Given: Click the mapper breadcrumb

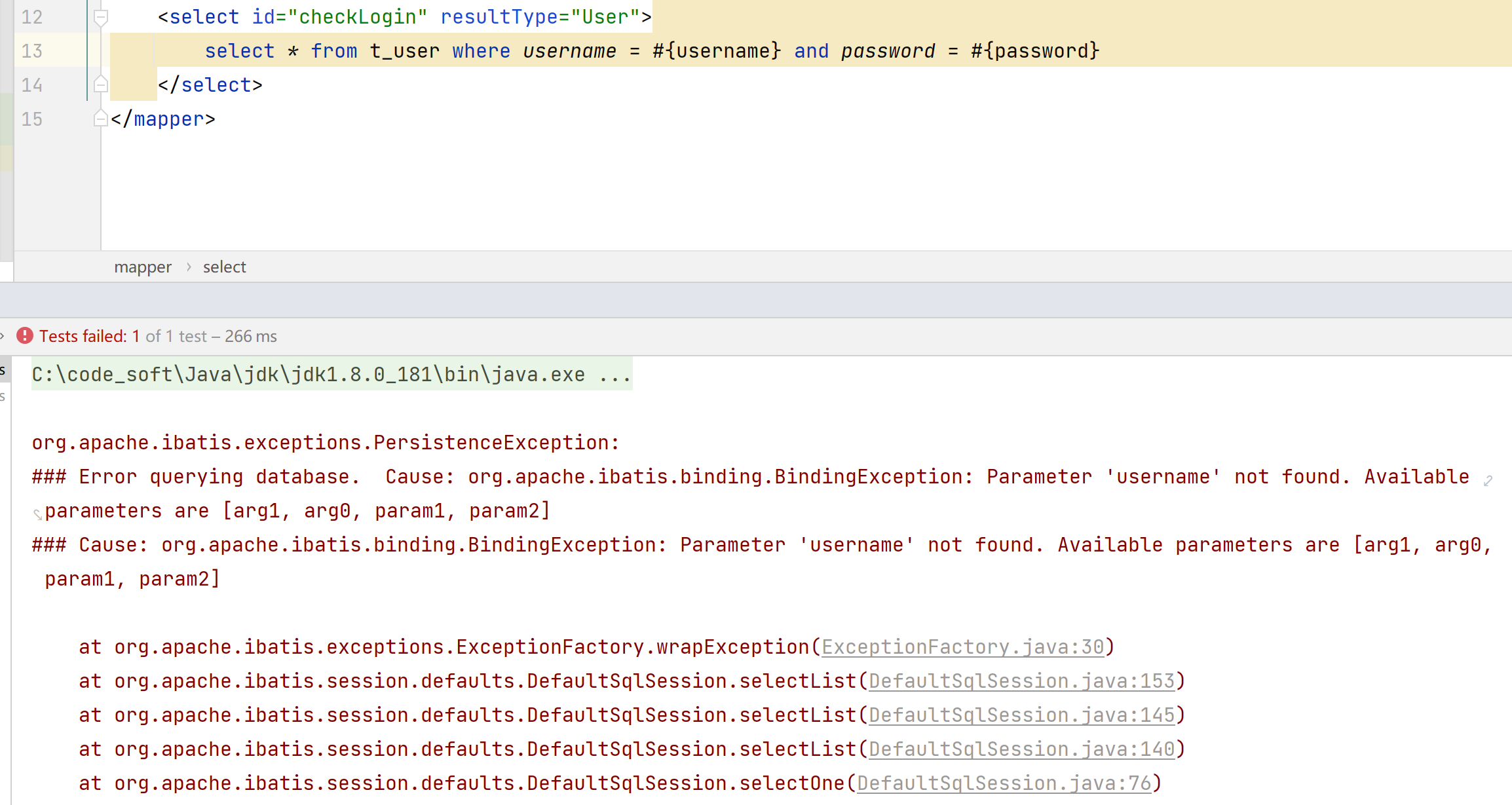Looking at the screenshot, I should click(x=143, y=267).
